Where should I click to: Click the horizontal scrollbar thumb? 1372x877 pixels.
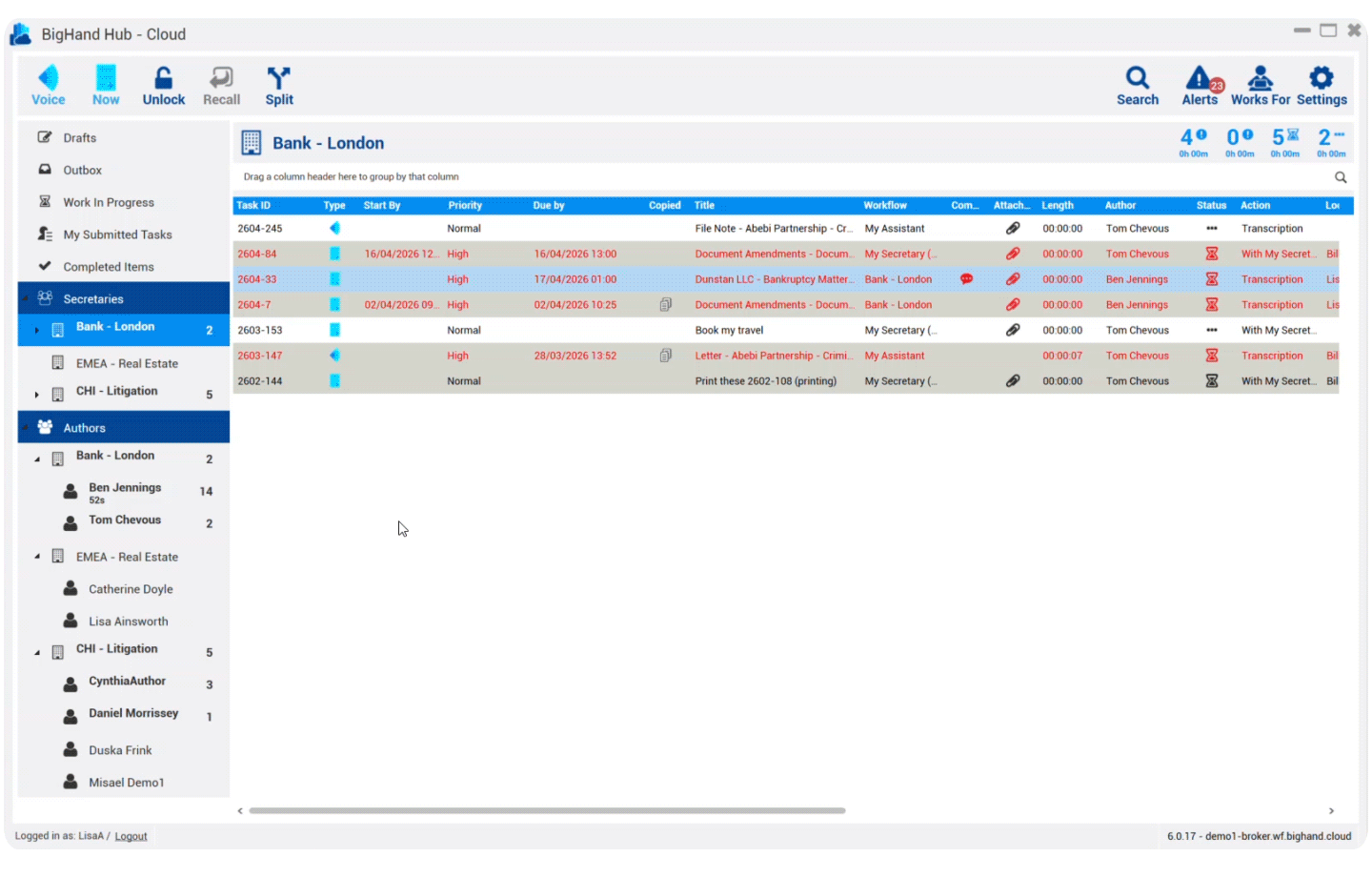click(547, 810)
